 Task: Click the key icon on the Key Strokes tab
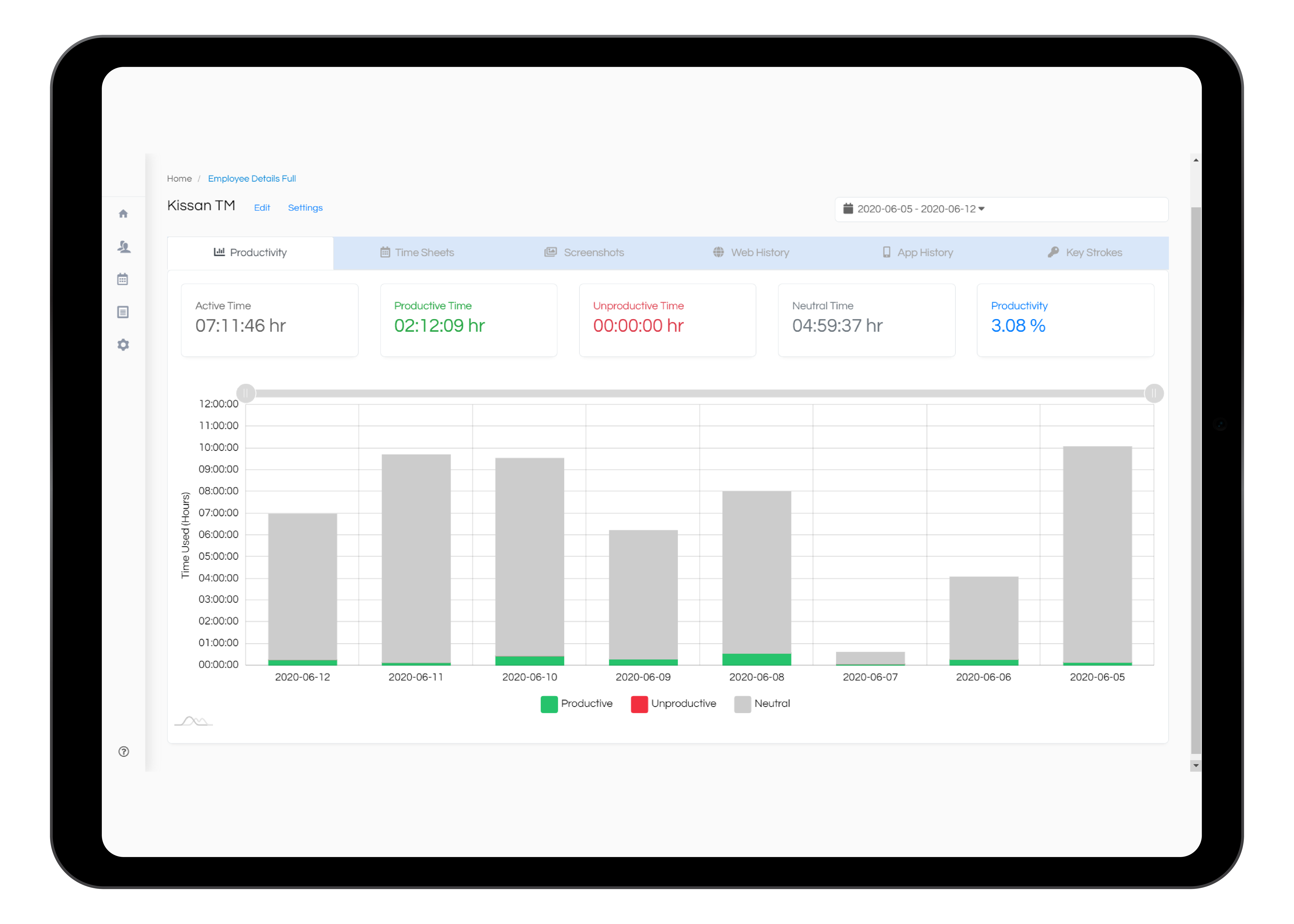[1053, 252]
